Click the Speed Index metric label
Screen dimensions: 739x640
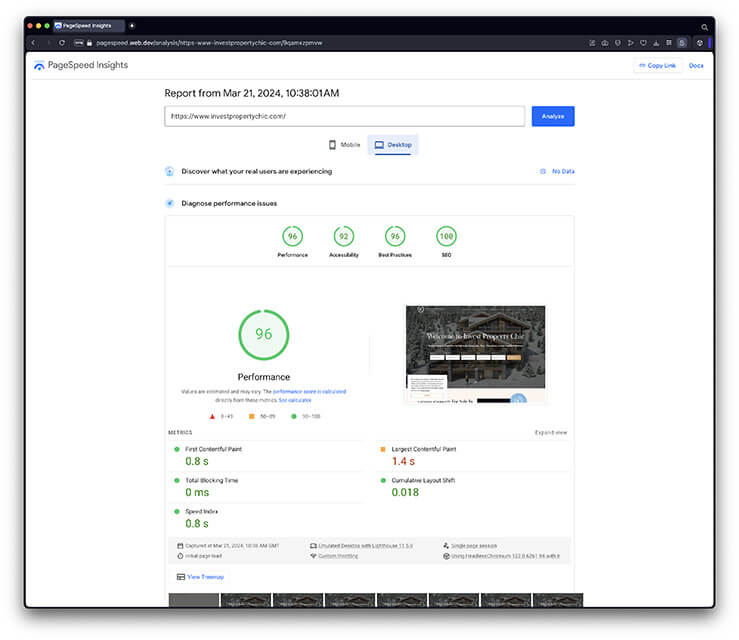(202, 511)
